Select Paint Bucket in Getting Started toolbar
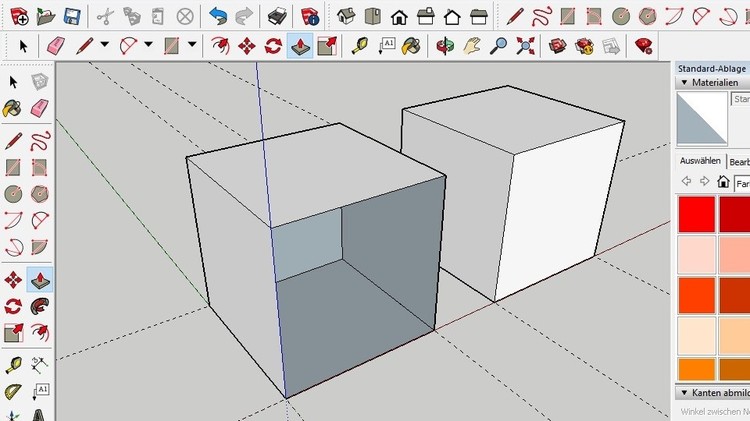Screen dimensions: 750x421 coord(411,46)
